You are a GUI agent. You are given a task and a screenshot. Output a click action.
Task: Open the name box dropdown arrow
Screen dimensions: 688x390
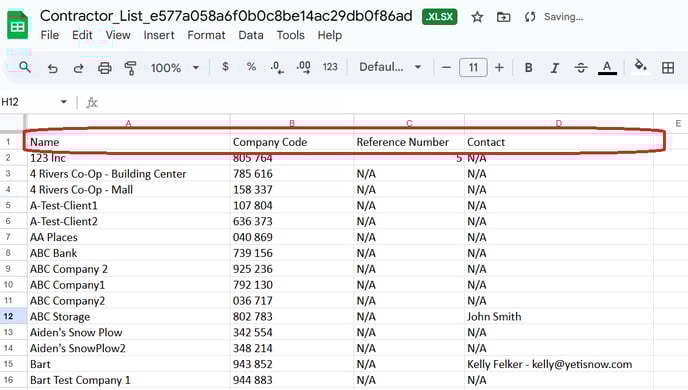[x=64, y=102]
